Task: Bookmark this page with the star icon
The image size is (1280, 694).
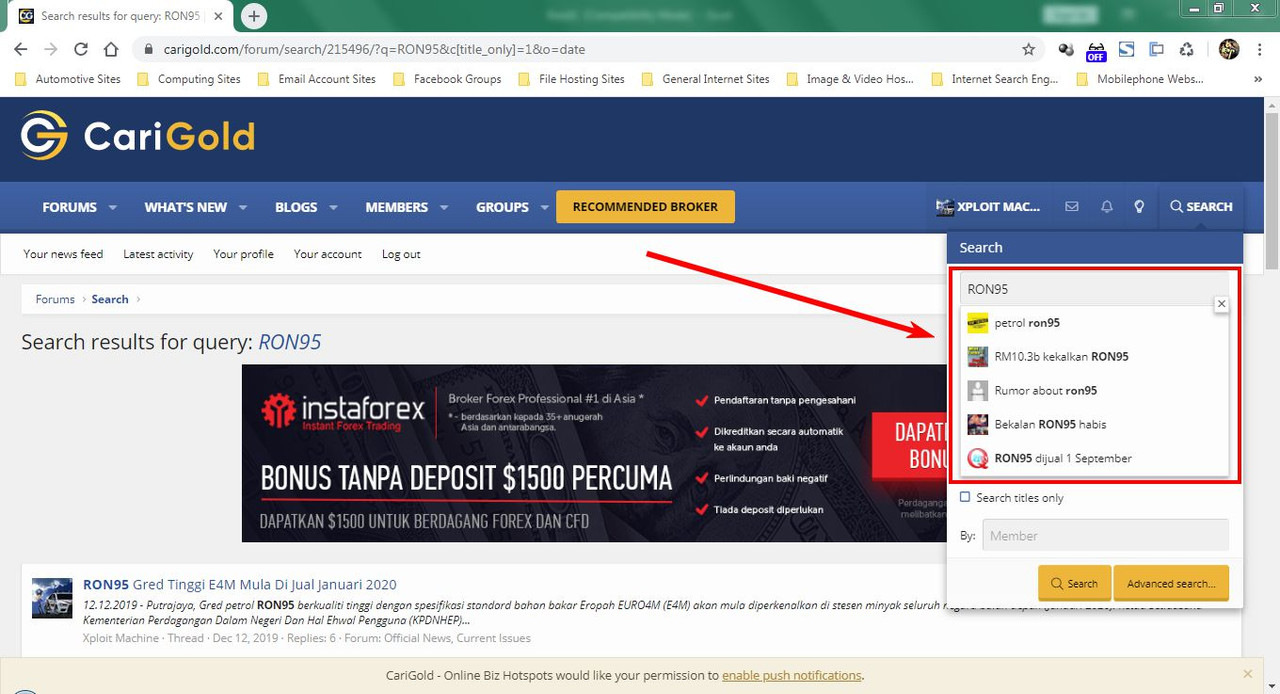Action: [1029, 49]
